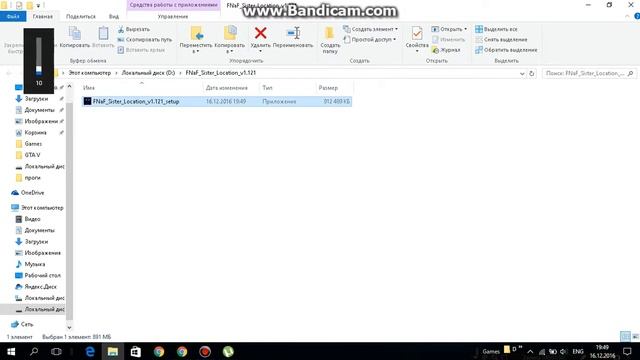Open Яндекс.Диск in the navigation pane

click(x=40, y=287)
